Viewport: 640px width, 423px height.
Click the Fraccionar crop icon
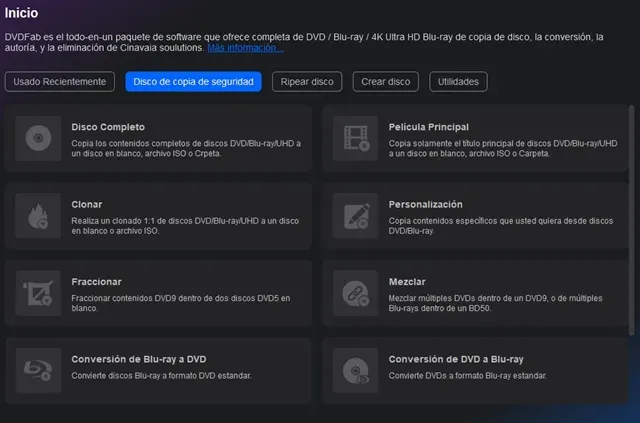point(38,293)
